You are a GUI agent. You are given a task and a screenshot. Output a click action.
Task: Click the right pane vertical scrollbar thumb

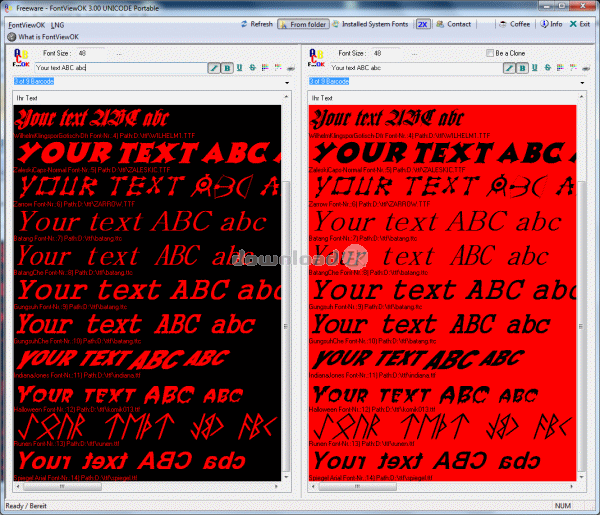coord(582,326)
